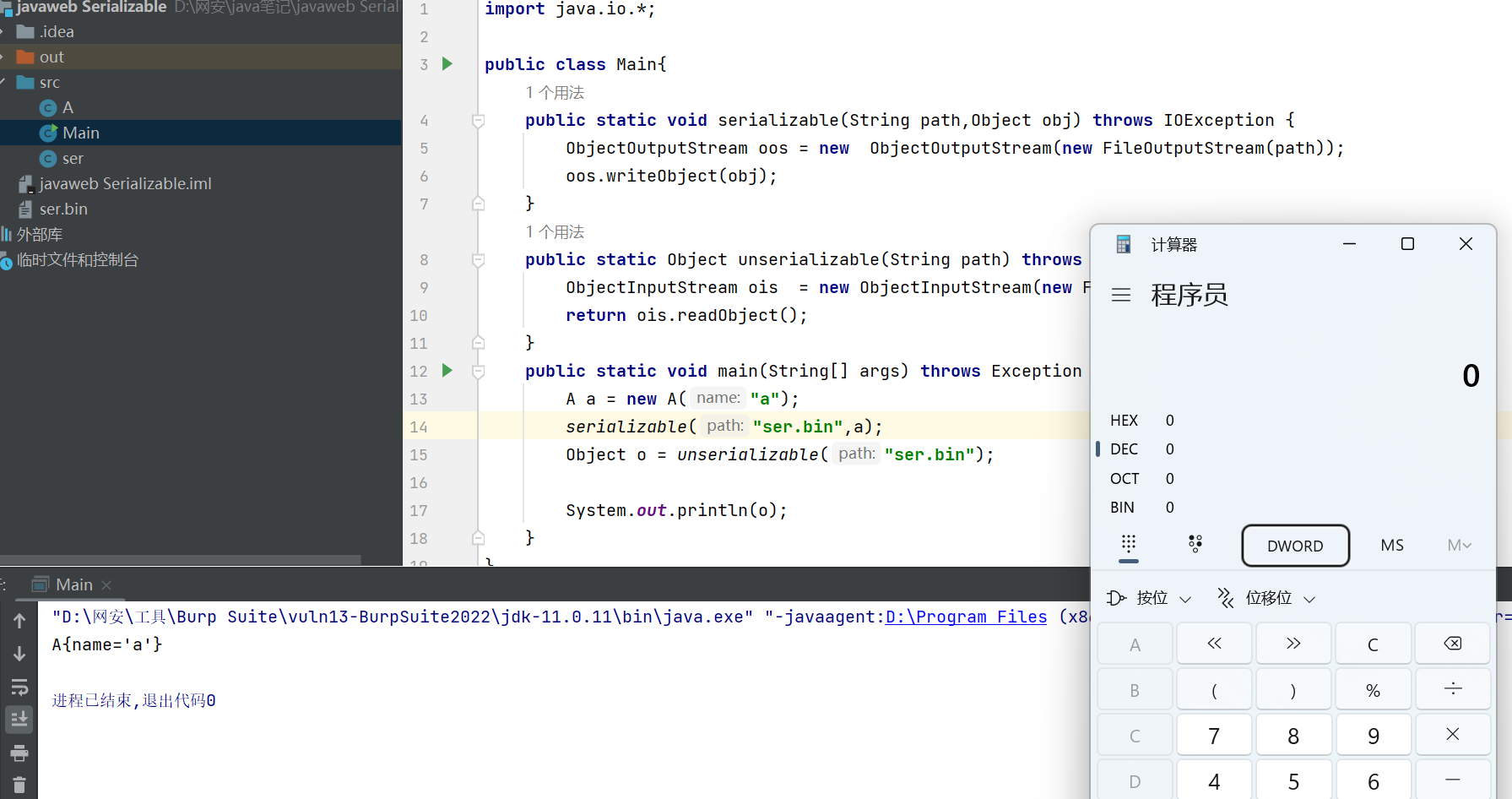The image size is (1512, 799).
Task: Cycle the DWORD word size button
Action: coord(1295,546)
